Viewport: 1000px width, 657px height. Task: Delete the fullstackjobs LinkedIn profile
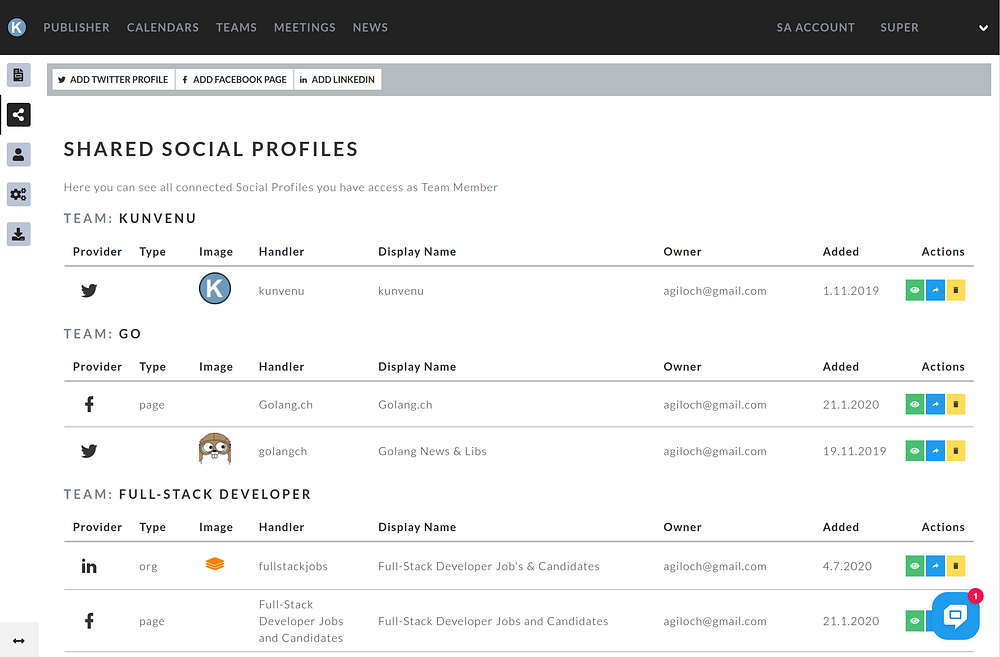point(955,566)
